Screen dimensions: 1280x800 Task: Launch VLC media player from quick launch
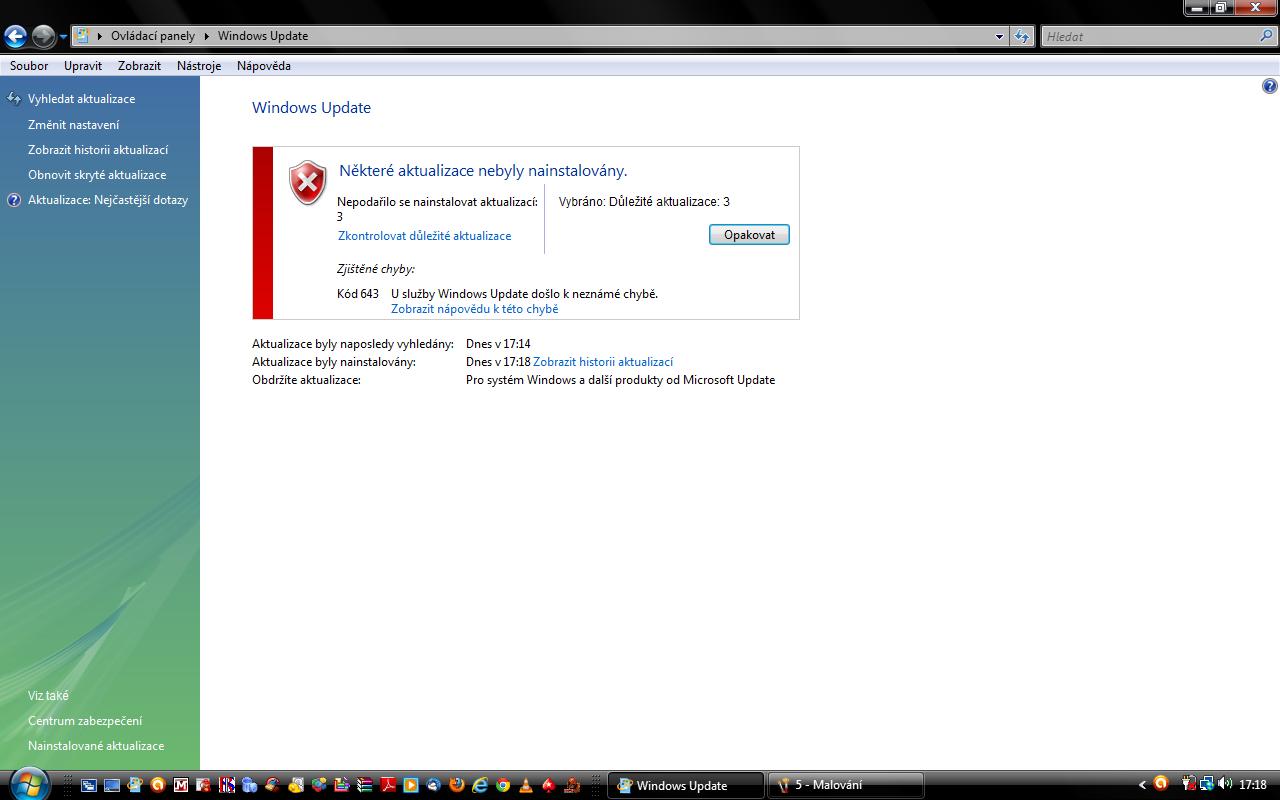525,786
